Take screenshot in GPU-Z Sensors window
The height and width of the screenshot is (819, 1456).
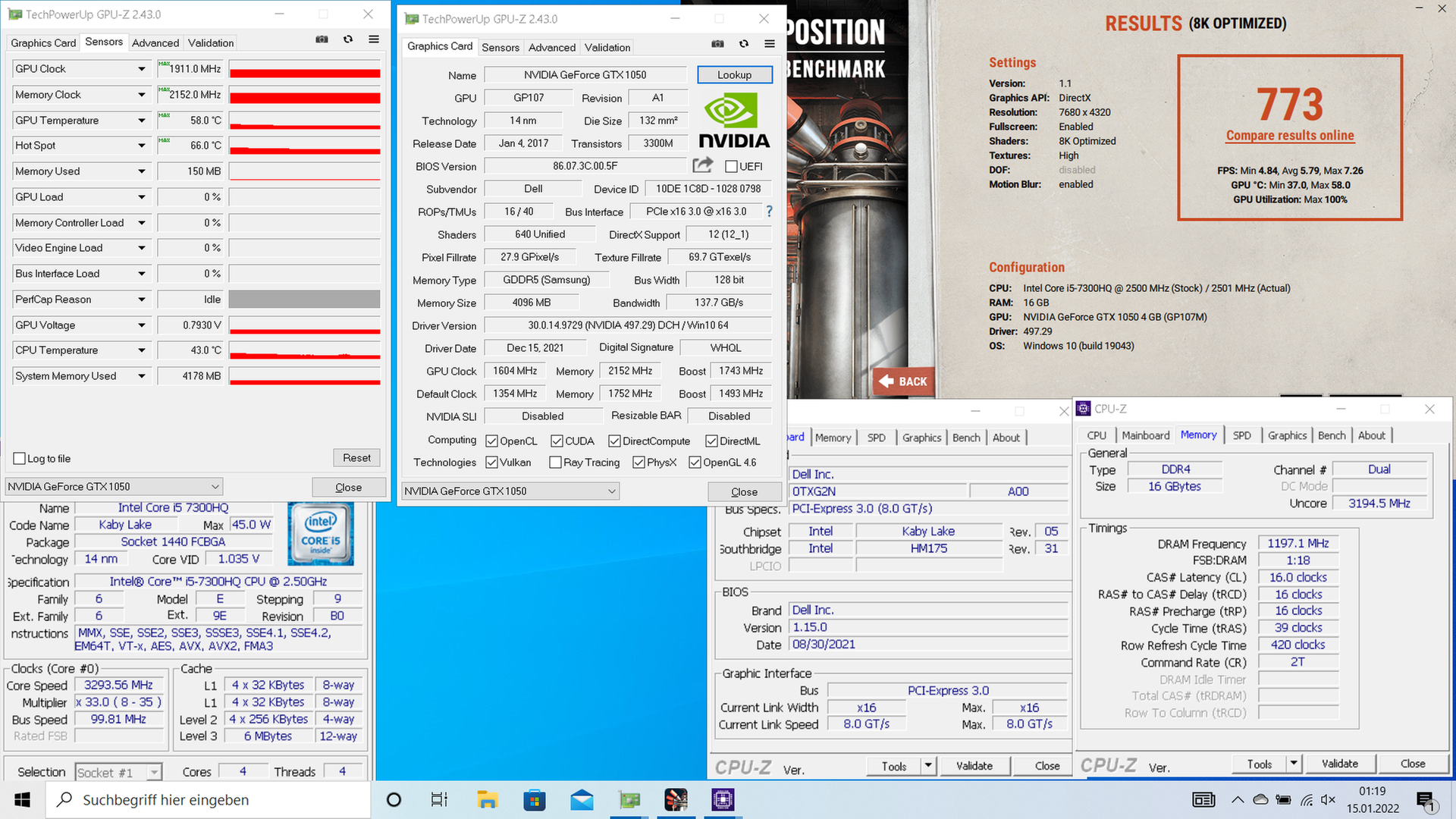(322, 39)
